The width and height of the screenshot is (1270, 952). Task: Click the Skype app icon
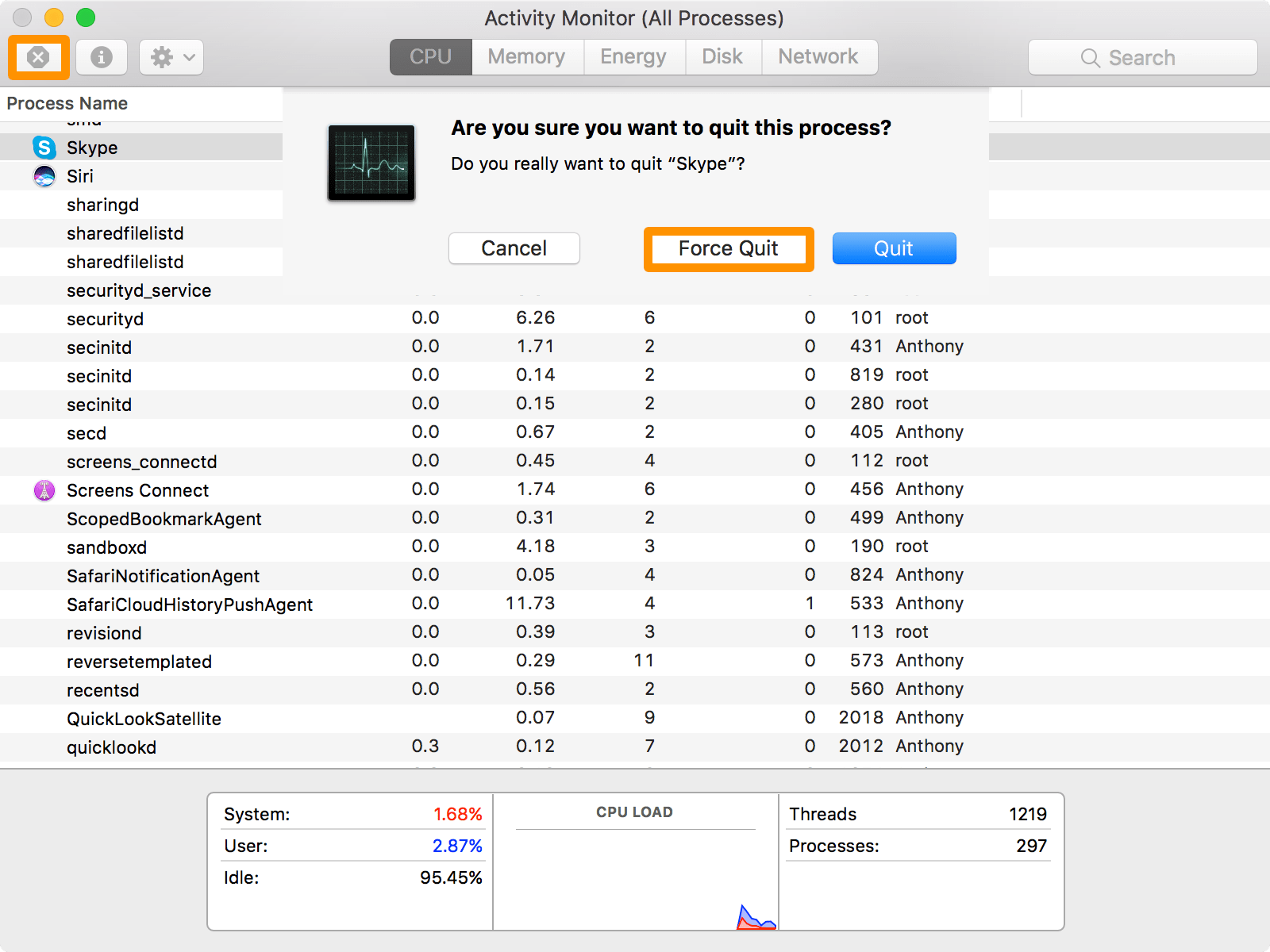coord(44,148)
